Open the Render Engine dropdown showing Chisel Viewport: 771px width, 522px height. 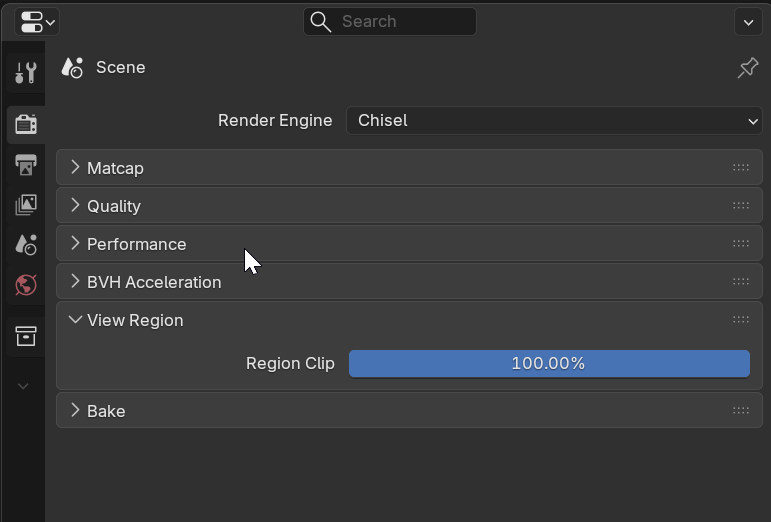[x=554, y=120]
